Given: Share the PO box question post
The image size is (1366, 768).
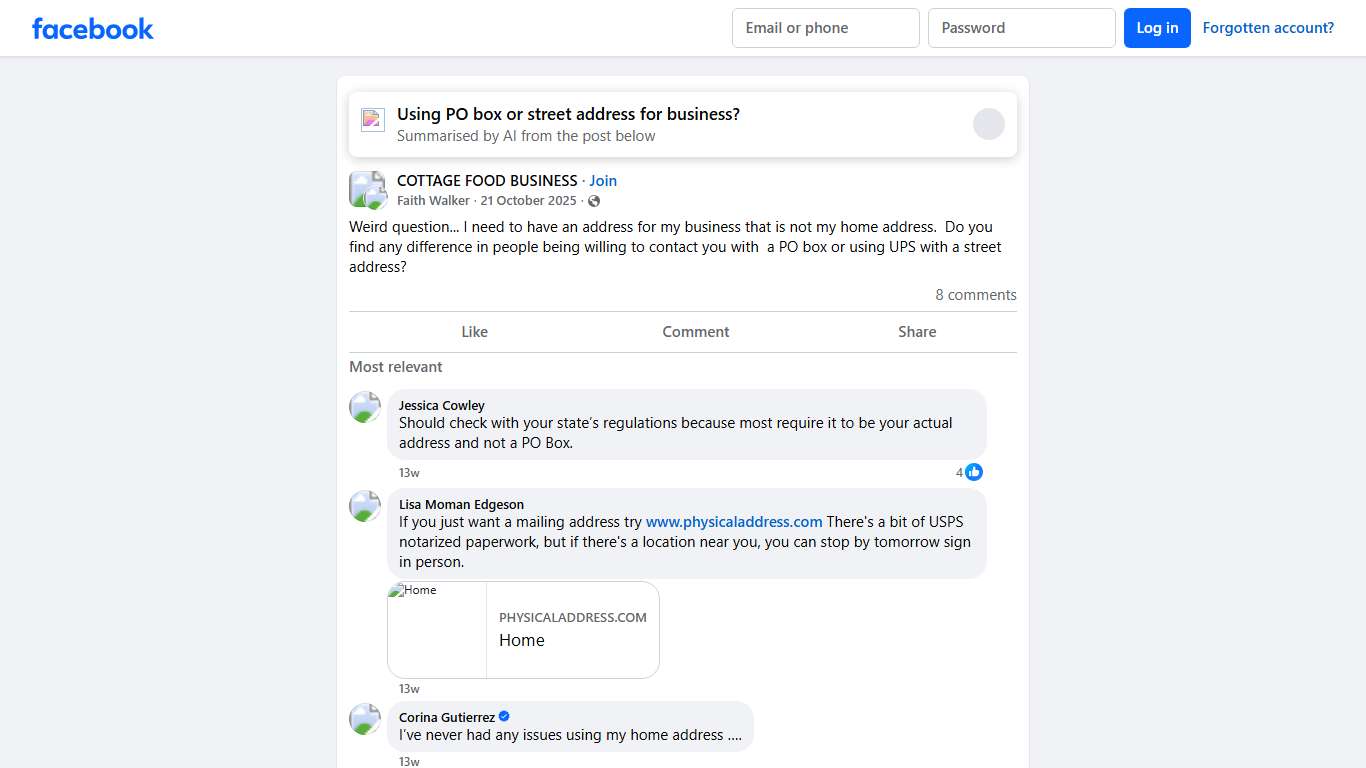Looking at the screenshot, I should [916, 332].
